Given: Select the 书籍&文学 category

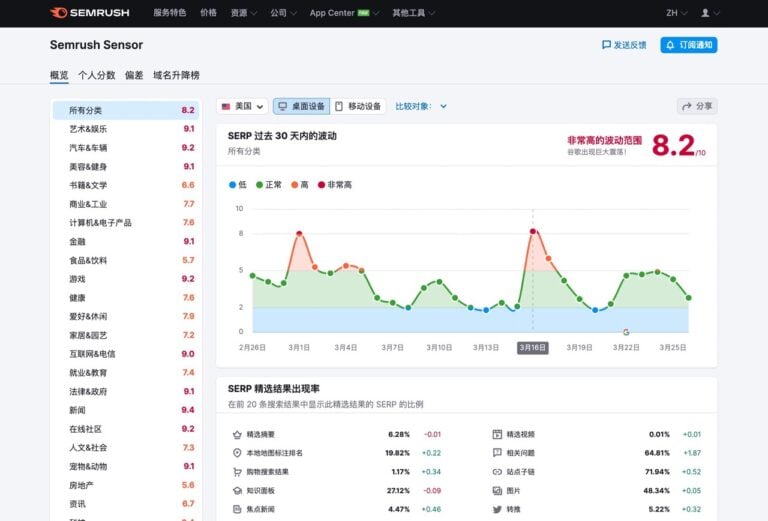Looking at the screenshot, I should click(126, 185).
